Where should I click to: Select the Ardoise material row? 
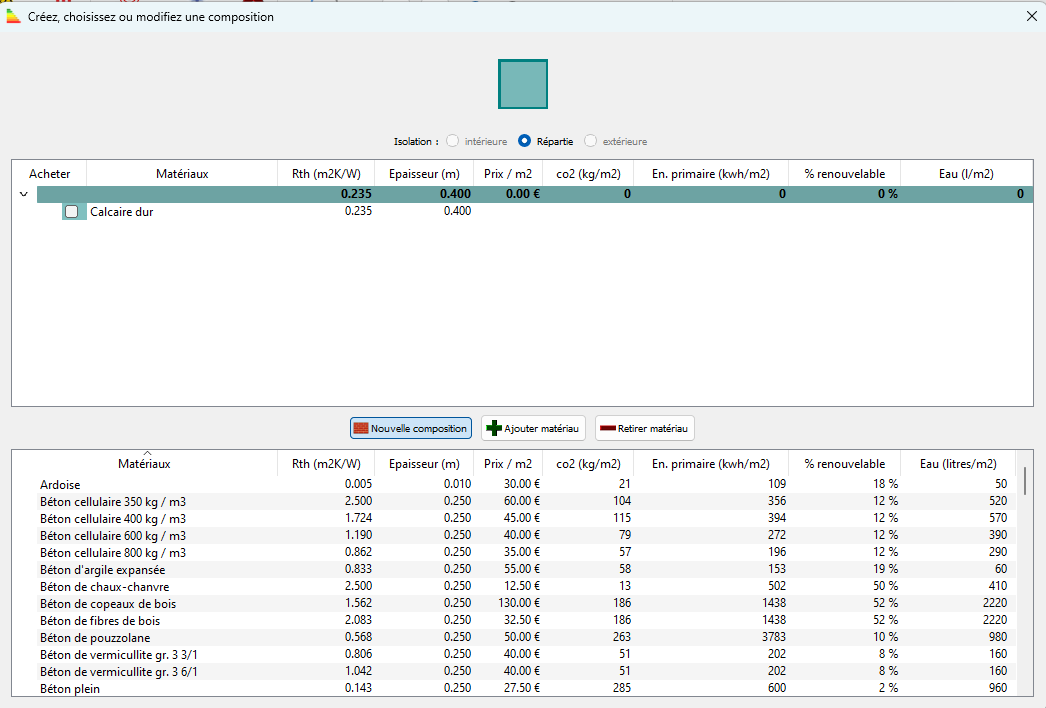[60, 485]
